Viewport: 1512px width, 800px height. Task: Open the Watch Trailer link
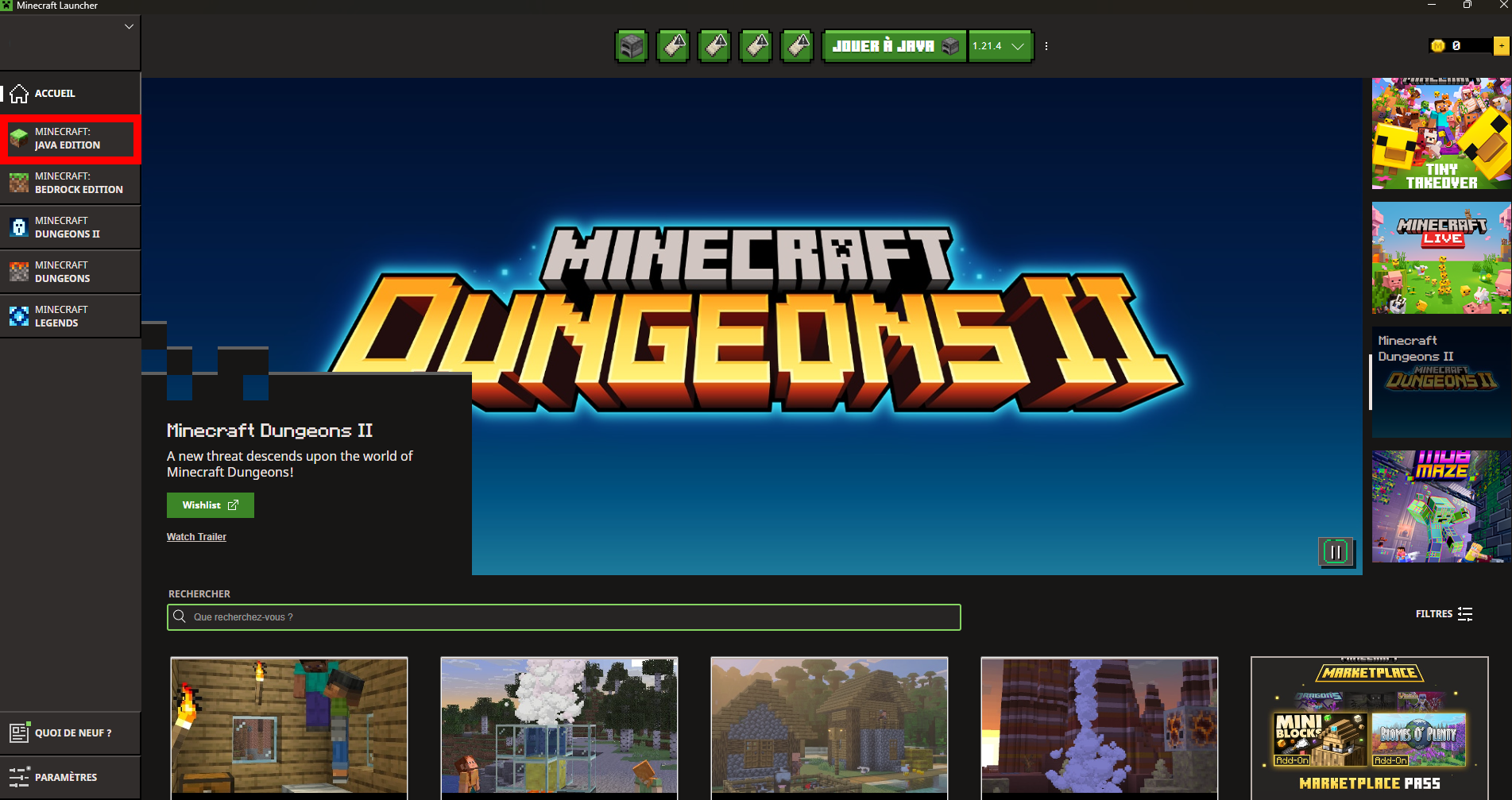196,537
